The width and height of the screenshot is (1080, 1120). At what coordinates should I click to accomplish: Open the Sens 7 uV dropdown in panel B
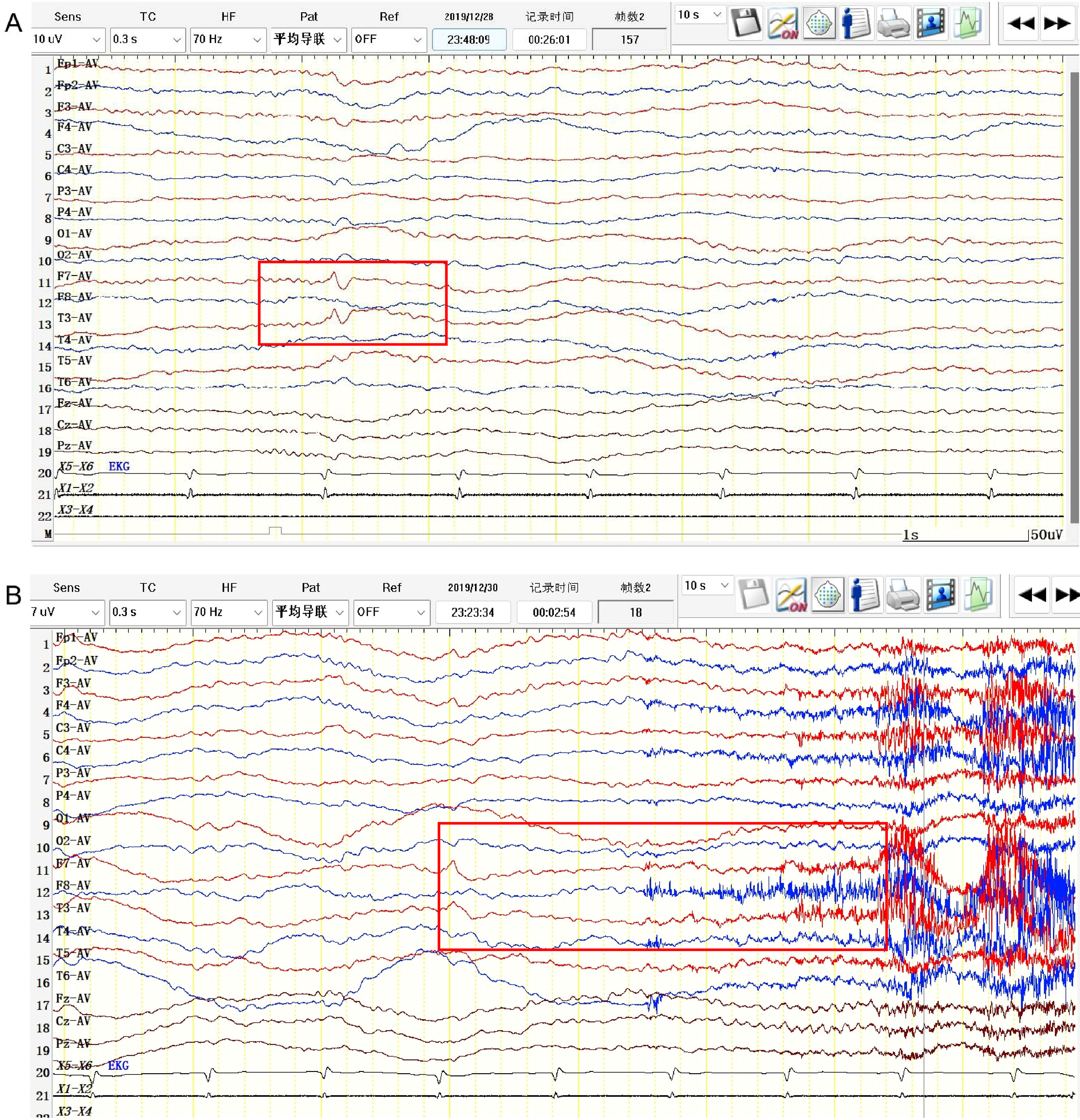[x=67, y=612]
